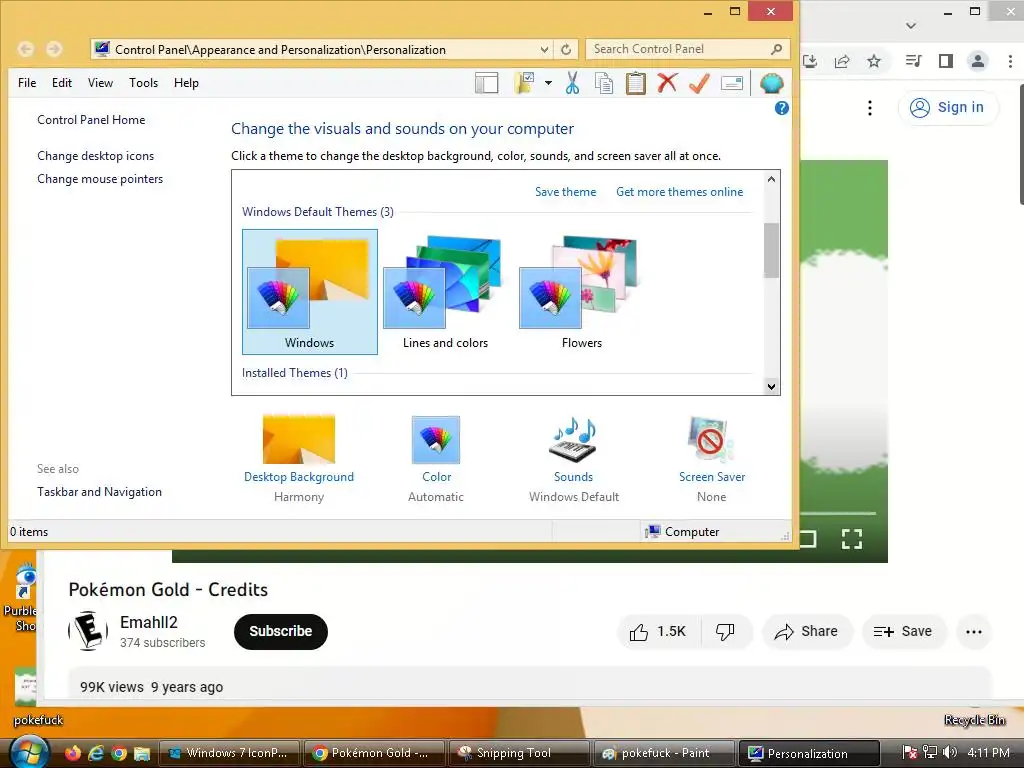Click the address bar path text
This screenshot has width=1024, height=768.
[280, 50]
